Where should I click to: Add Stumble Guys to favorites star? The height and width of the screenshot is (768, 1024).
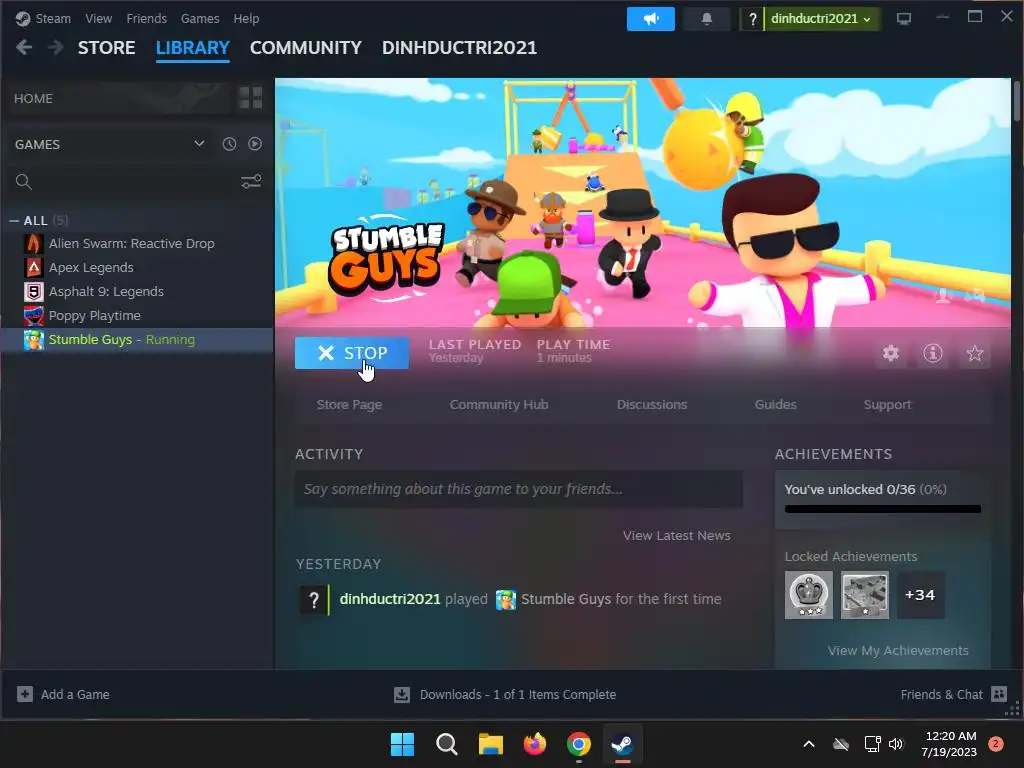(x=974, y=353)
